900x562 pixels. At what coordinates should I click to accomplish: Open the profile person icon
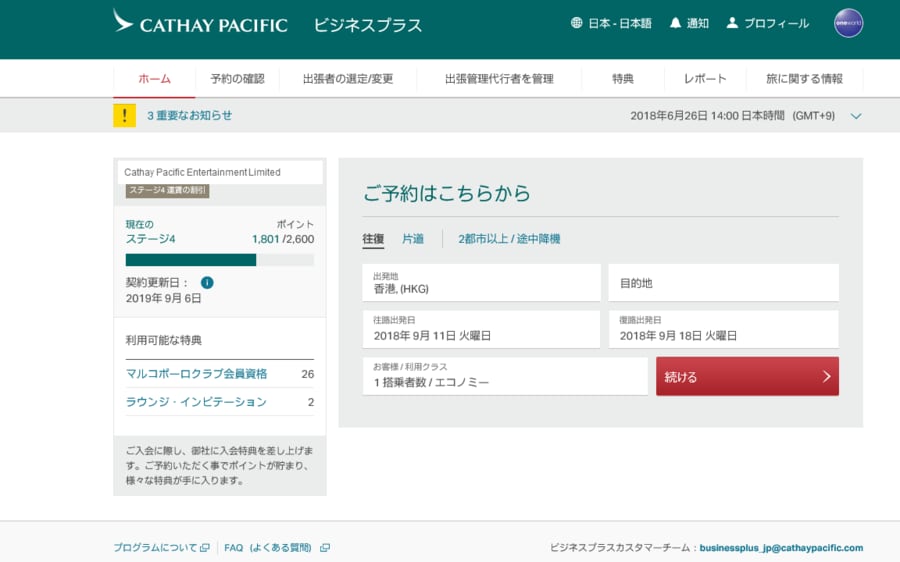click(732, 23)
